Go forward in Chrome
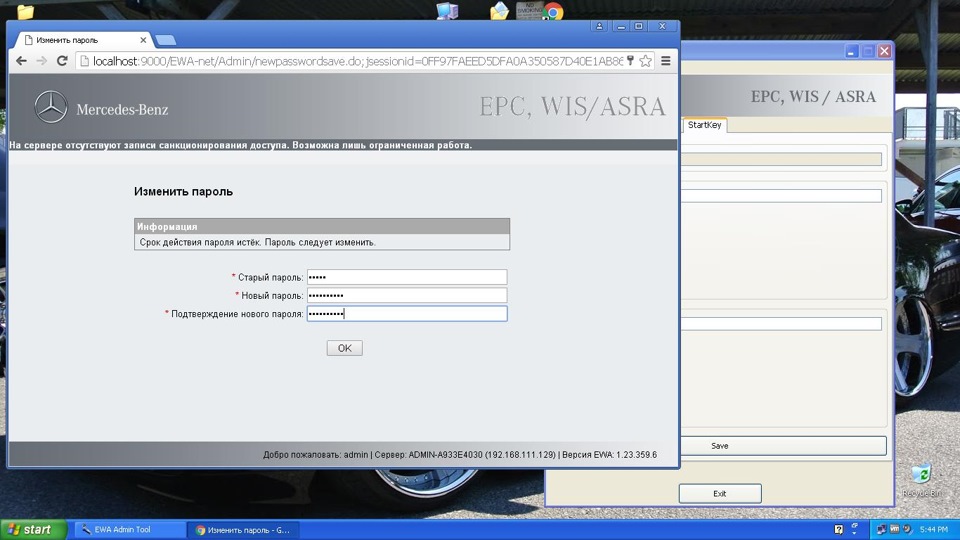The image size is (960, 540). pyautogui.click(x=42, y=61)
